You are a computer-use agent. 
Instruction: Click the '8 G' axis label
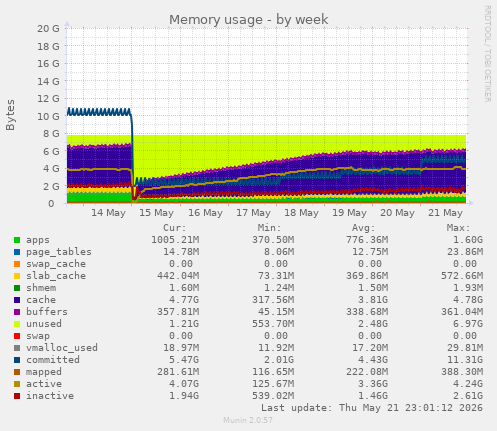point(51,134)
